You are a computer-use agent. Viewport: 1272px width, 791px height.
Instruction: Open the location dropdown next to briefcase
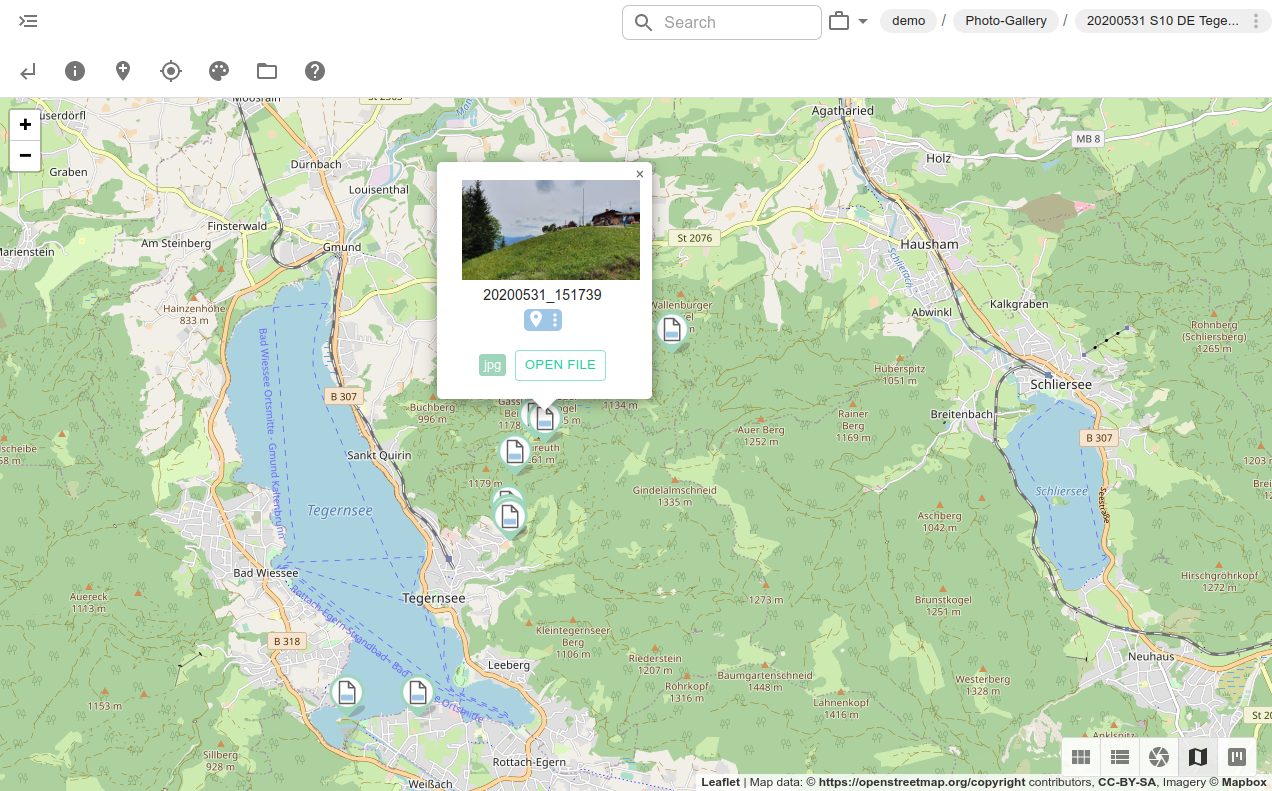point(862,22)
